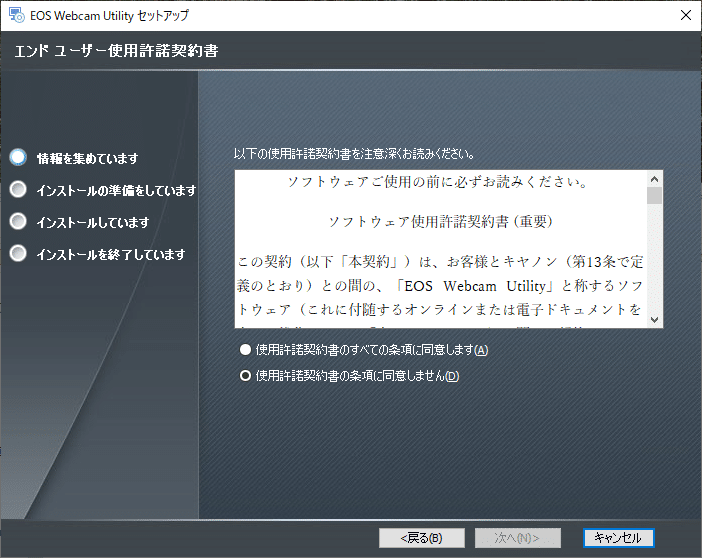This screenshot has height=558, width=702.
Task: Click the disabled 次へ(N) next button
Action: [x=518, y=538]
